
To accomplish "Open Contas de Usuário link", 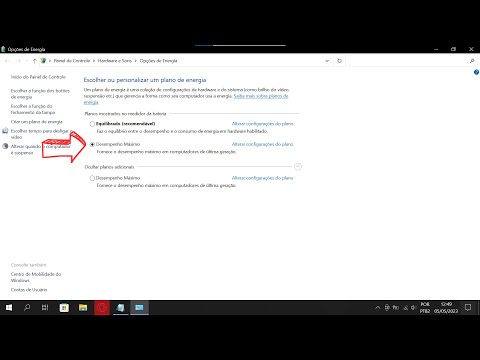I will pyautogui.click(x=29, y=290).
